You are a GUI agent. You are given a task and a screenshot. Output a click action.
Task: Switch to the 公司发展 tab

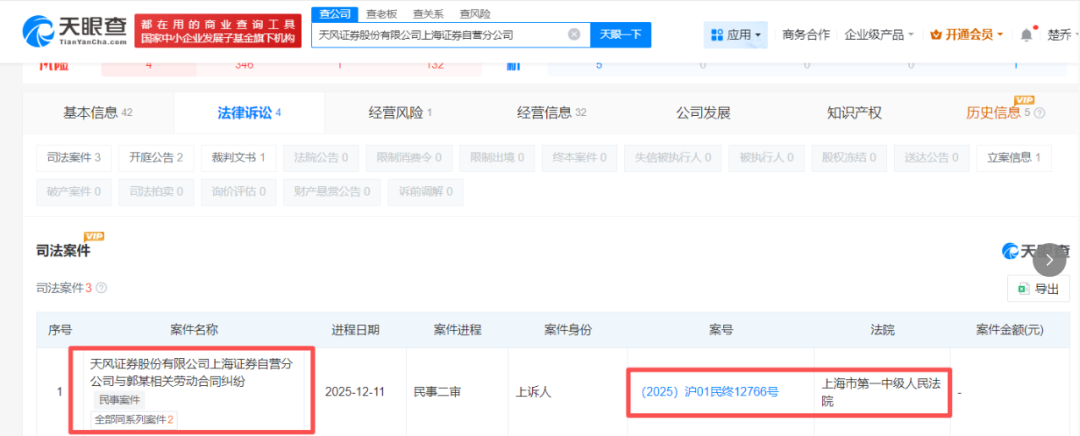(703, 112)
